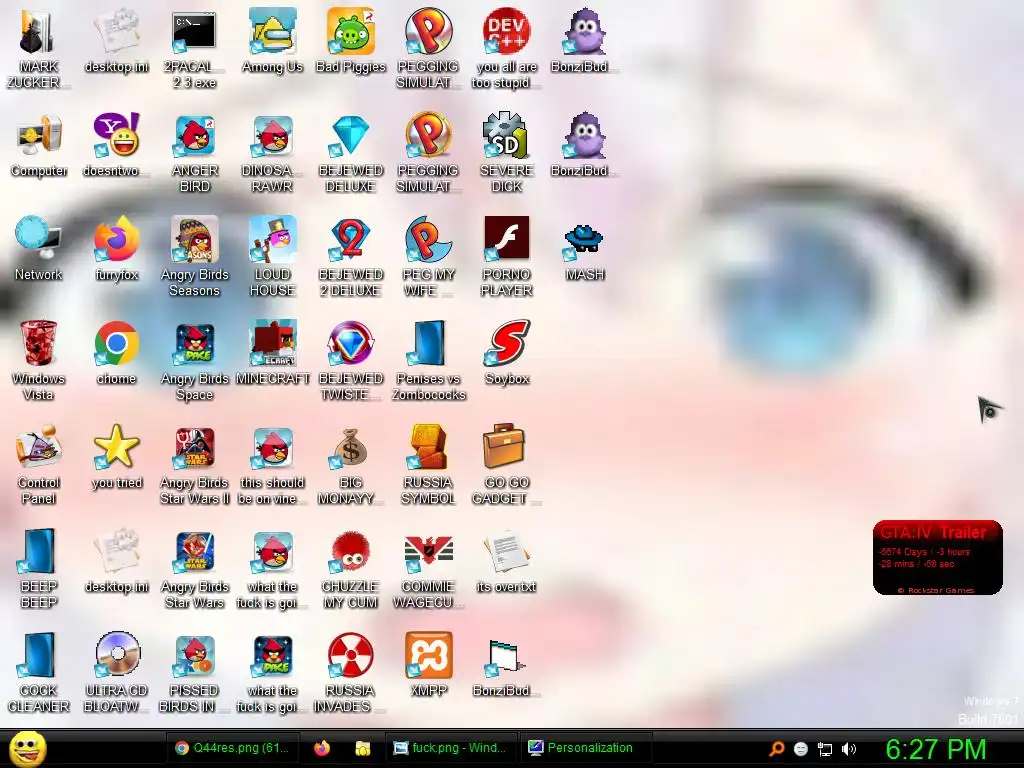The height and width of the screenshot is (768, 1024).
Task: Switch to the Q44res.png Chrome taskbar window
Action: click(233, 748)
